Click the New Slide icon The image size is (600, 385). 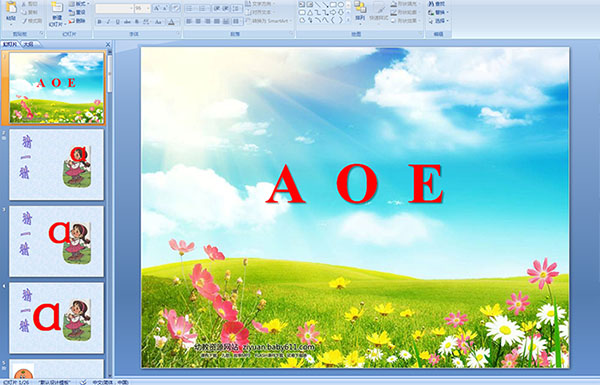click(57, 7)
